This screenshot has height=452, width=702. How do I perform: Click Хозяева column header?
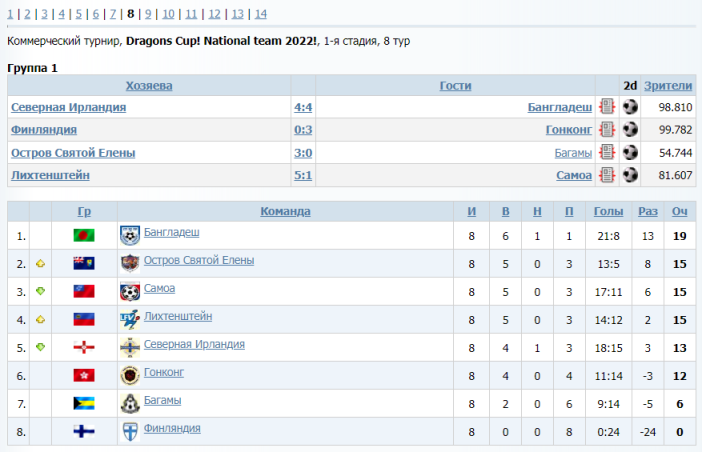click(149, 86)
